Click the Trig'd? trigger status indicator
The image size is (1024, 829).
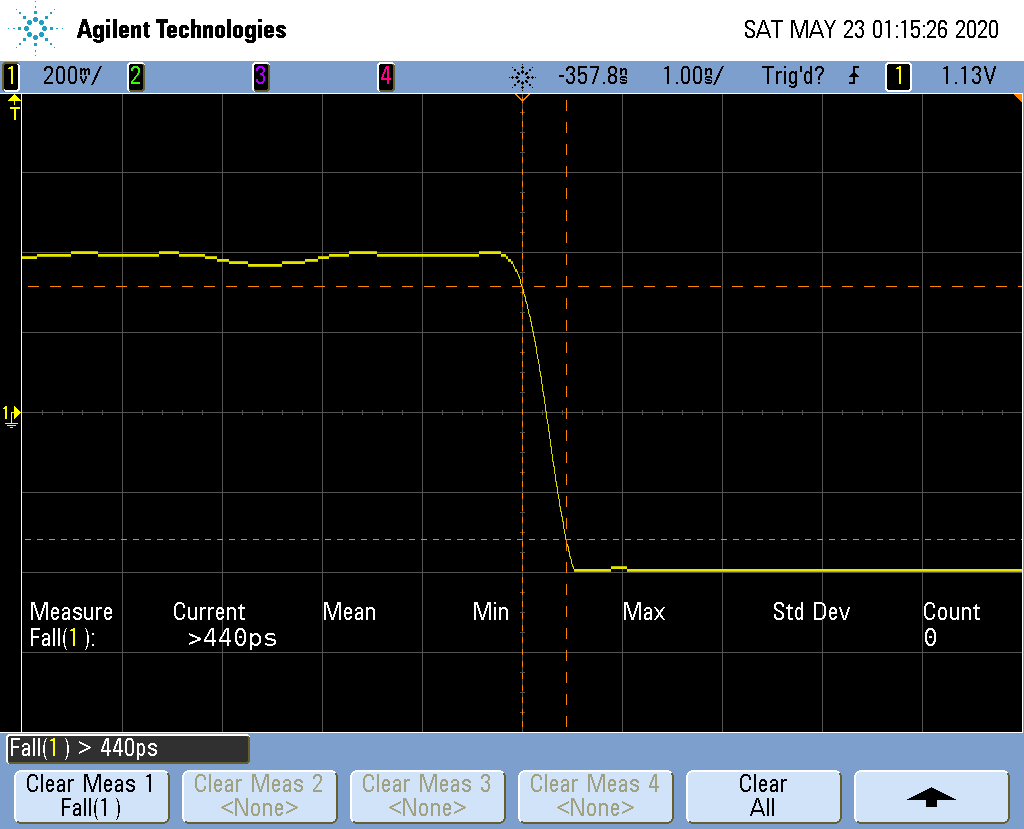pyautogui.click(x=793, y=76)
